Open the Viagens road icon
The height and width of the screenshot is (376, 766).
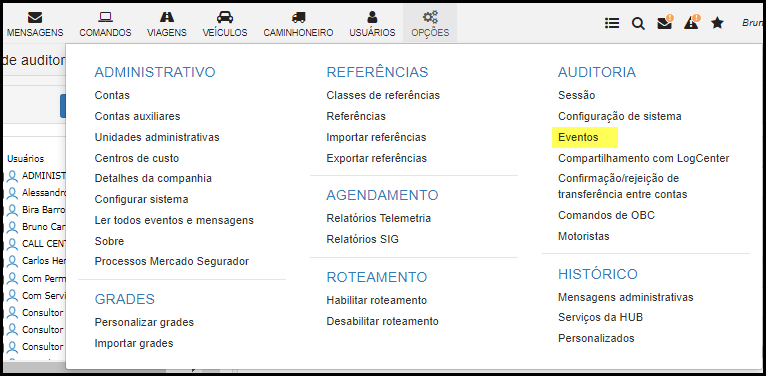click(x=167, y=18)
